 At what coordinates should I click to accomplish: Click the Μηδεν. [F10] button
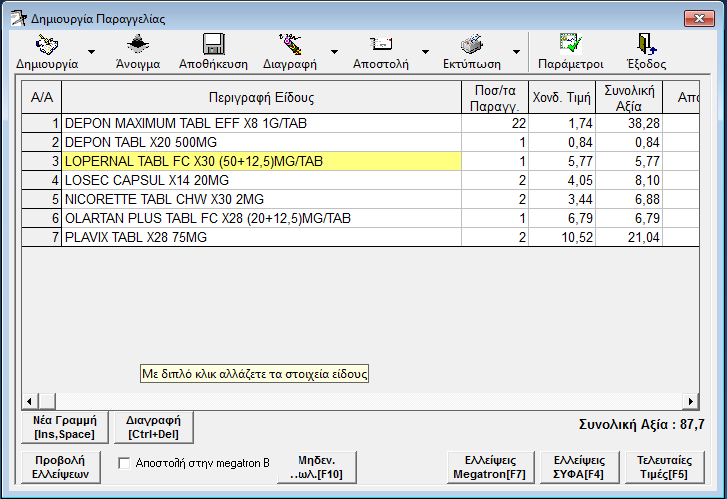tap(317, 467)
